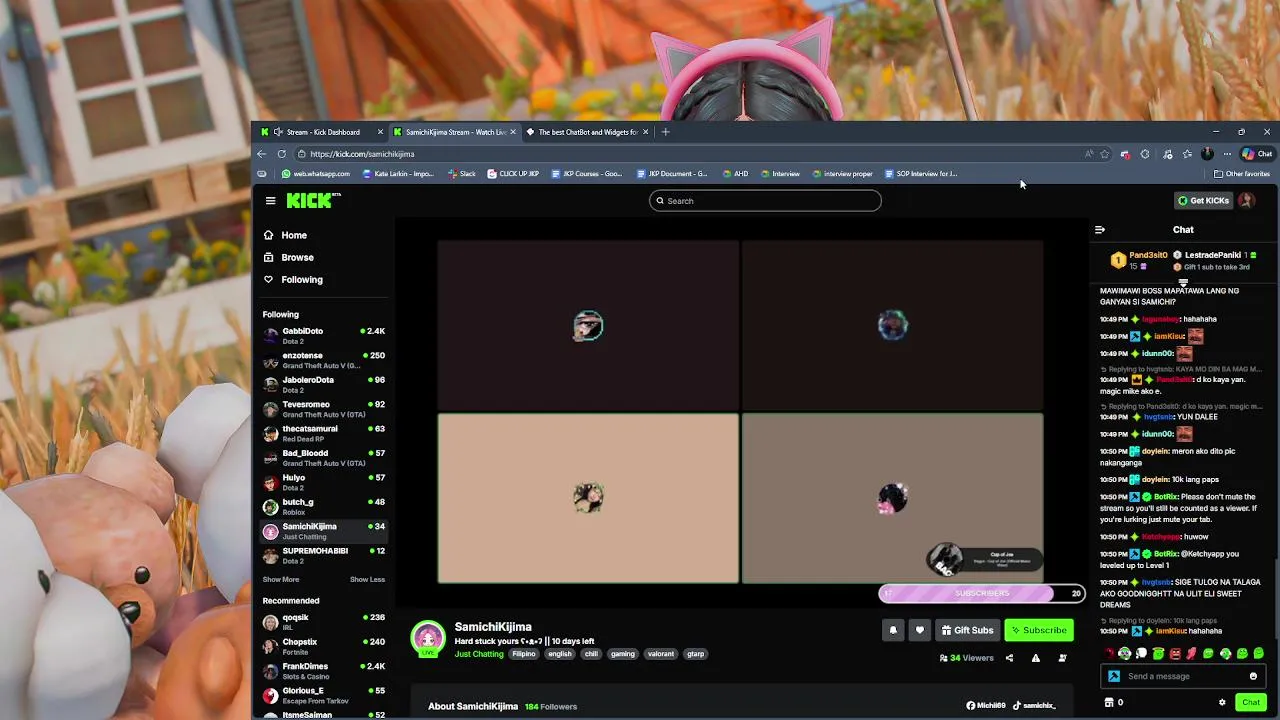Click the valorant tag

(x=660, y=654)
